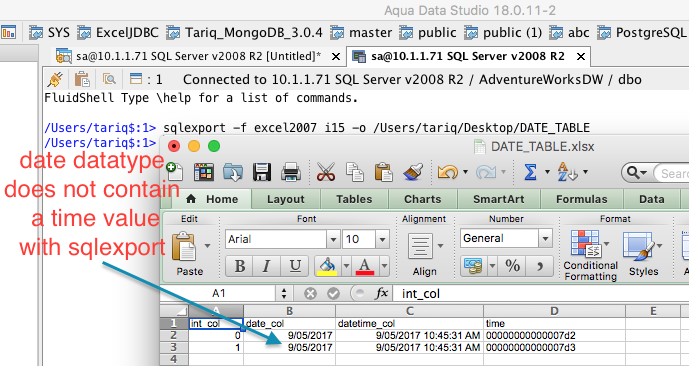The width and height of the screenshot is (689, 366).
Task: Apply red font color
Action: coord(366,266)
